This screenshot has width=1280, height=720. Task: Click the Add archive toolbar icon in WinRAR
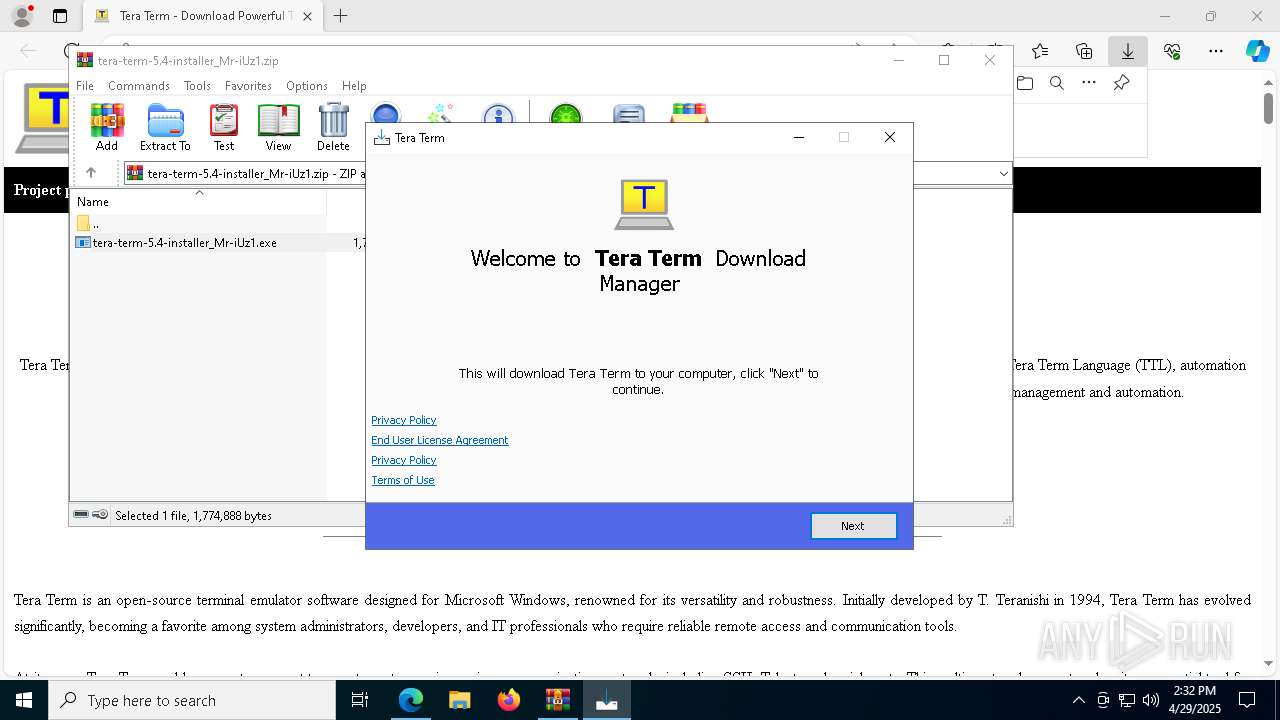(x=107, y=127)
